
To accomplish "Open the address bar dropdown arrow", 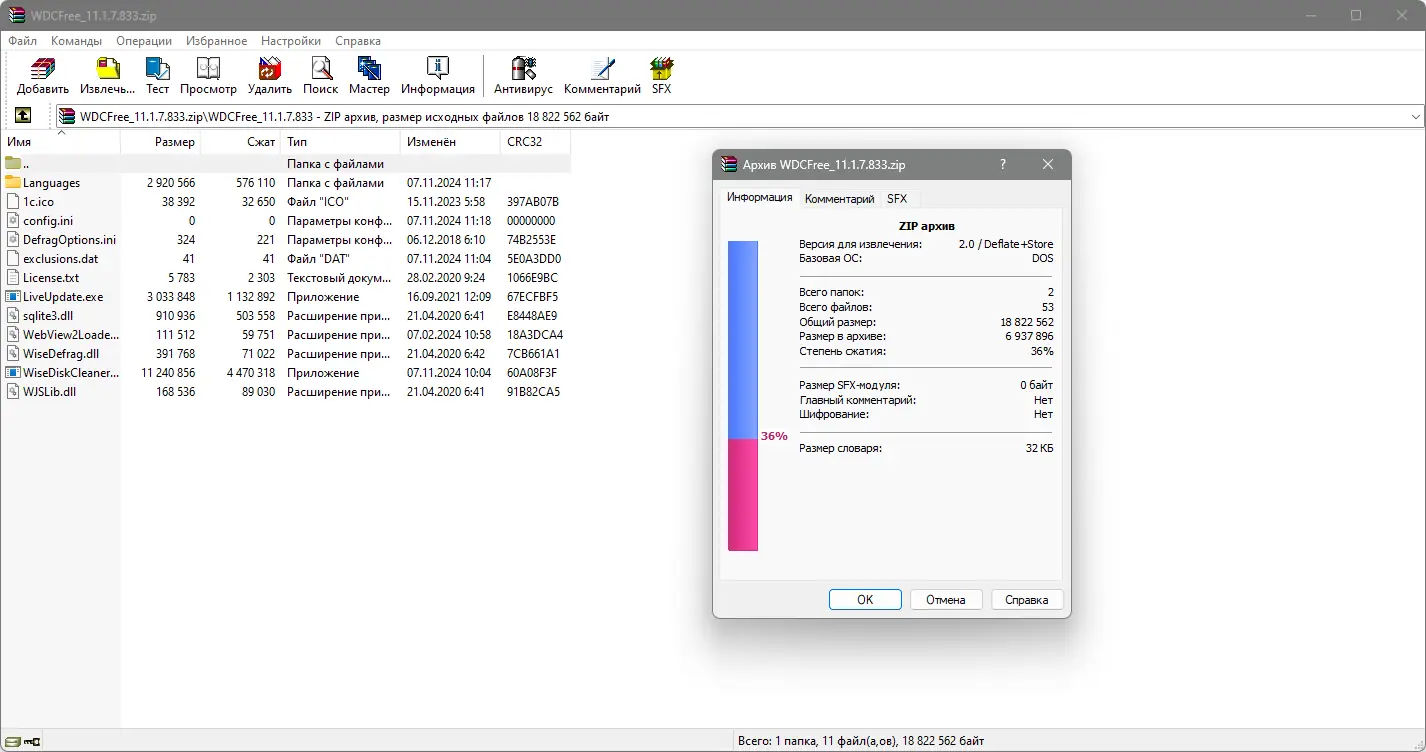I will tap(1416, 115).
